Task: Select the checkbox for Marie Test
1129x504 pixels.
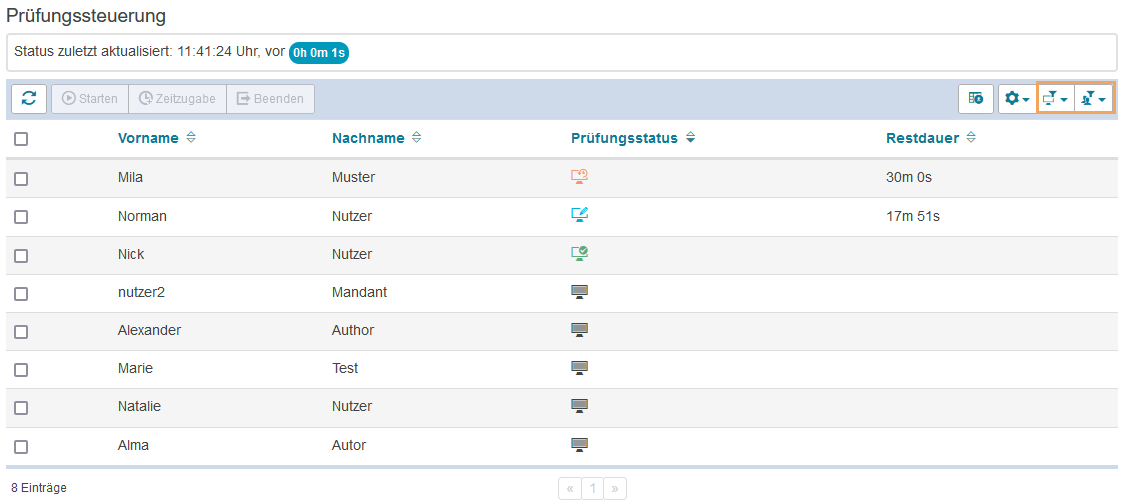Action: pyautogui.click(x=21, y=370)
